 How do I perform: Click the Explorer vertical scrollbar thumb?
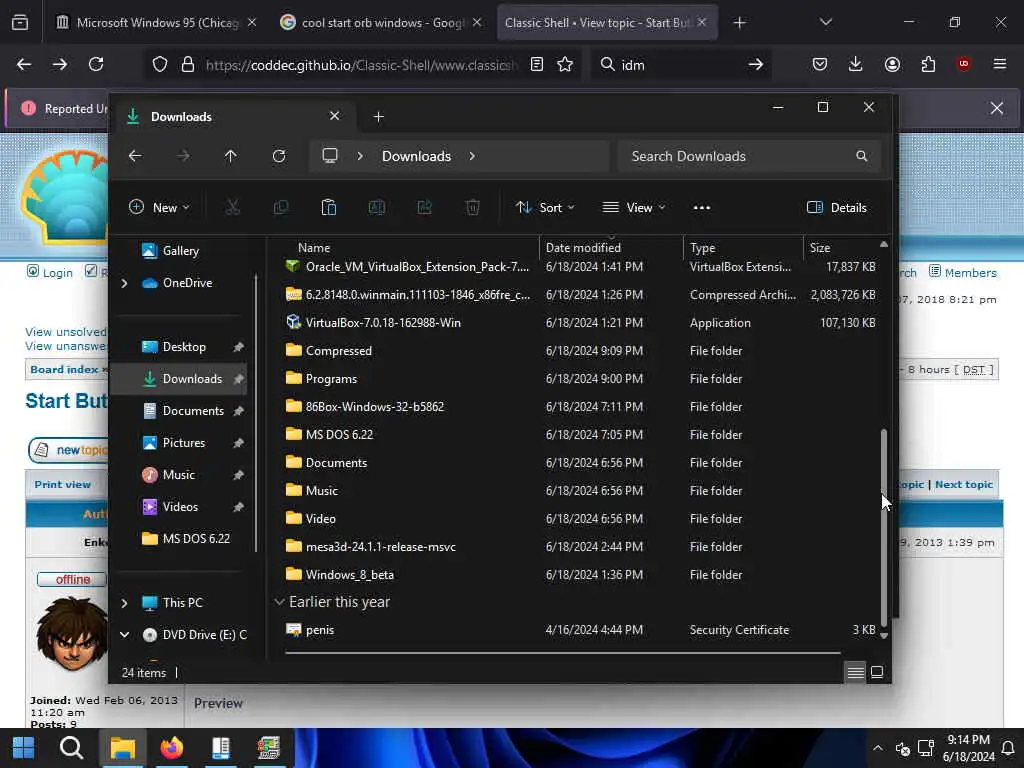pos(884,528)
